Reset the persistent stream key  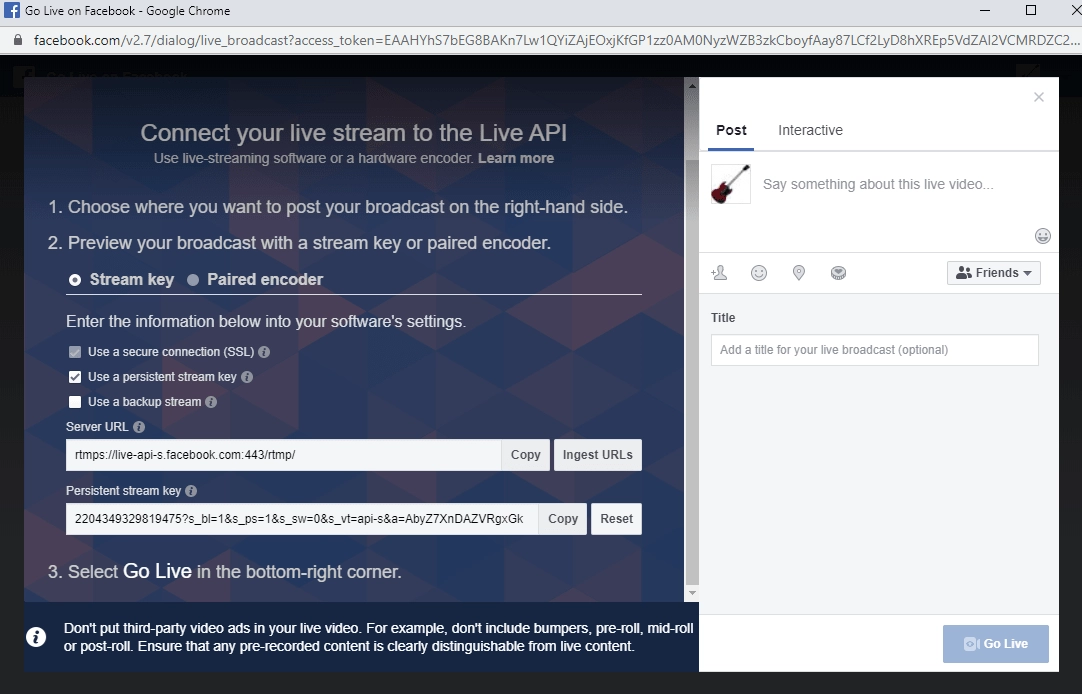point(616,519)
